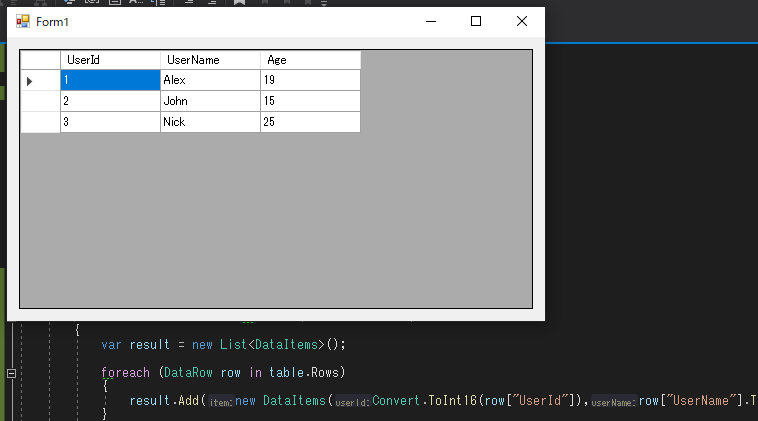The image size is (758, 421).
Task: Select the Nick row via its row header
Action: [41, 122]
